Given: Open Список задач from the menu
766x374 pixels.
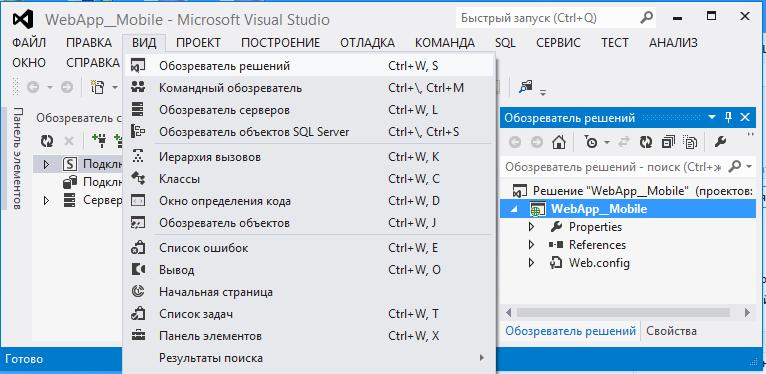Looking at the screenshot, I should pyautogui.click(x=309, y=314).
